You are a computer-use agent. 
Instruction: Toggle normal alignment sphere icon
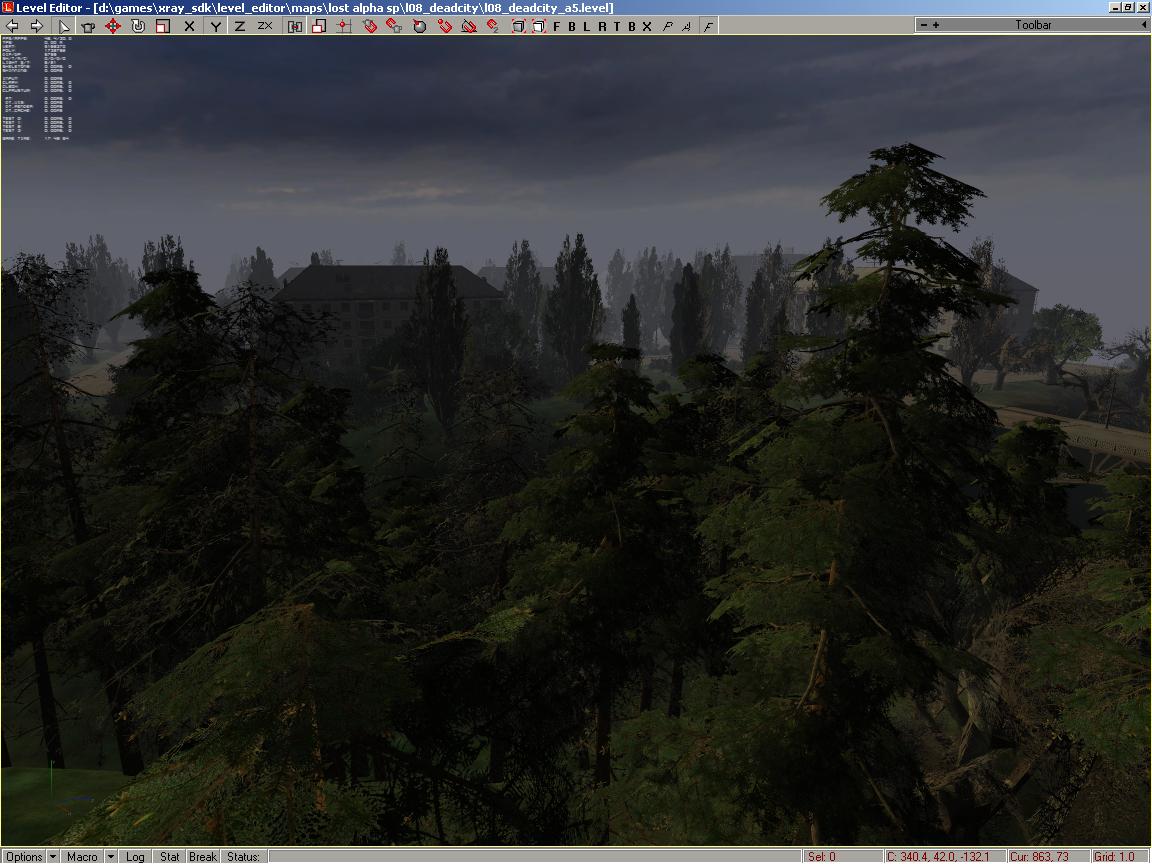[420, 26]
